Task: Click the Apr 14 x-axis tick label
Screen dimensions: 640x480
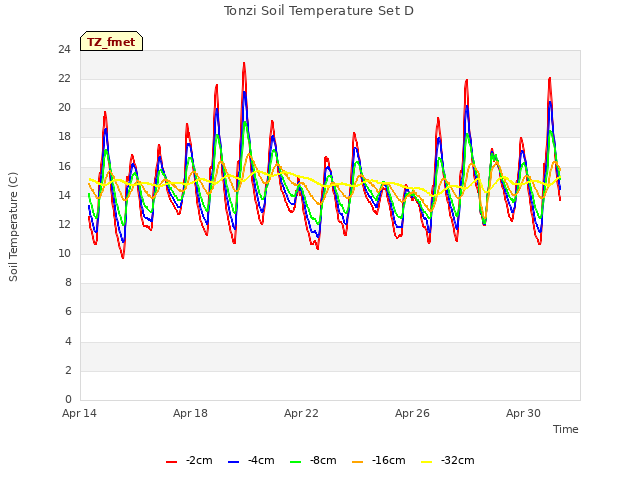Action: 79,413
